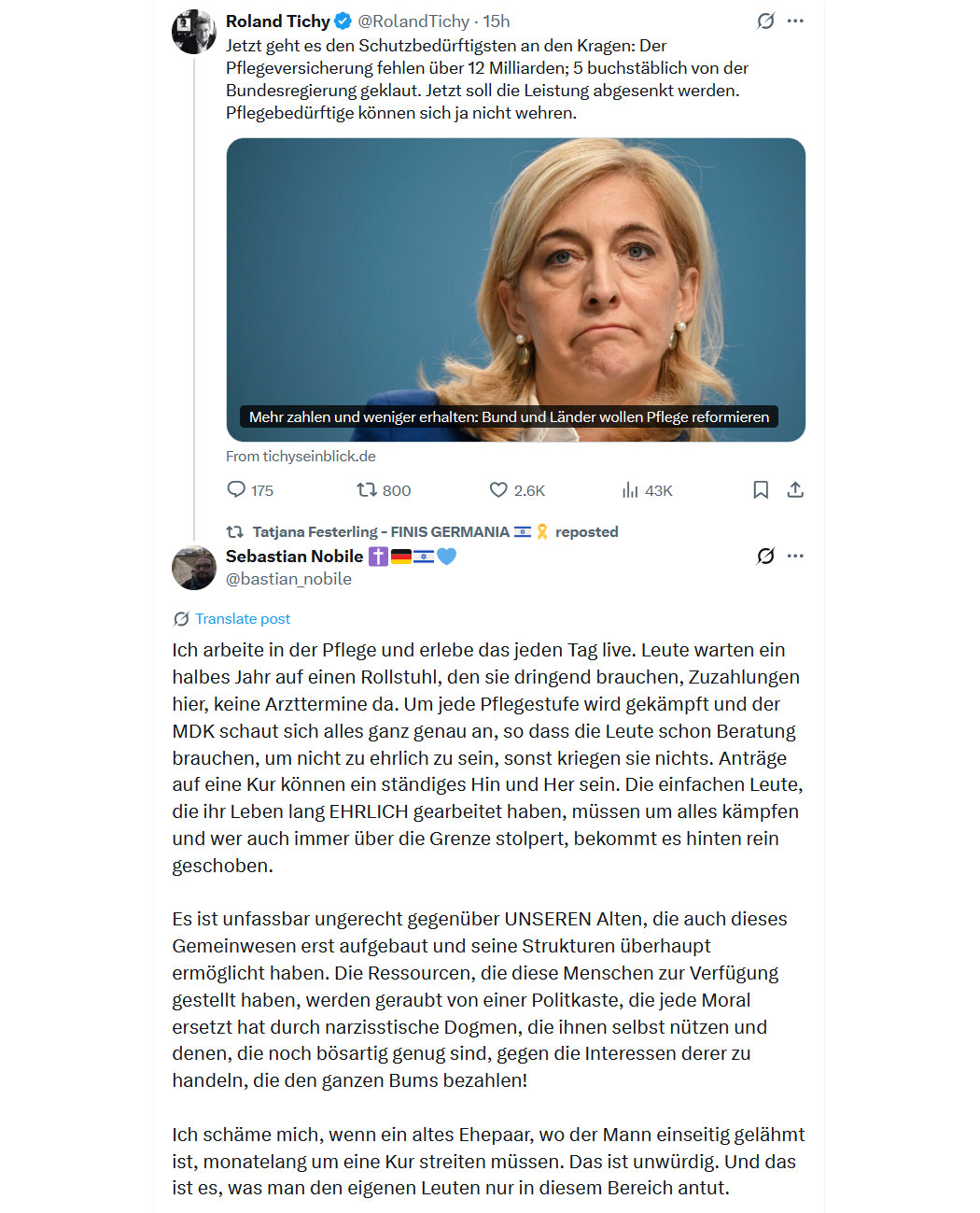Open more options menu on Roland Tichy's post
The width and height of the screenshot is (980, 1213).
[x=795, y=21]
